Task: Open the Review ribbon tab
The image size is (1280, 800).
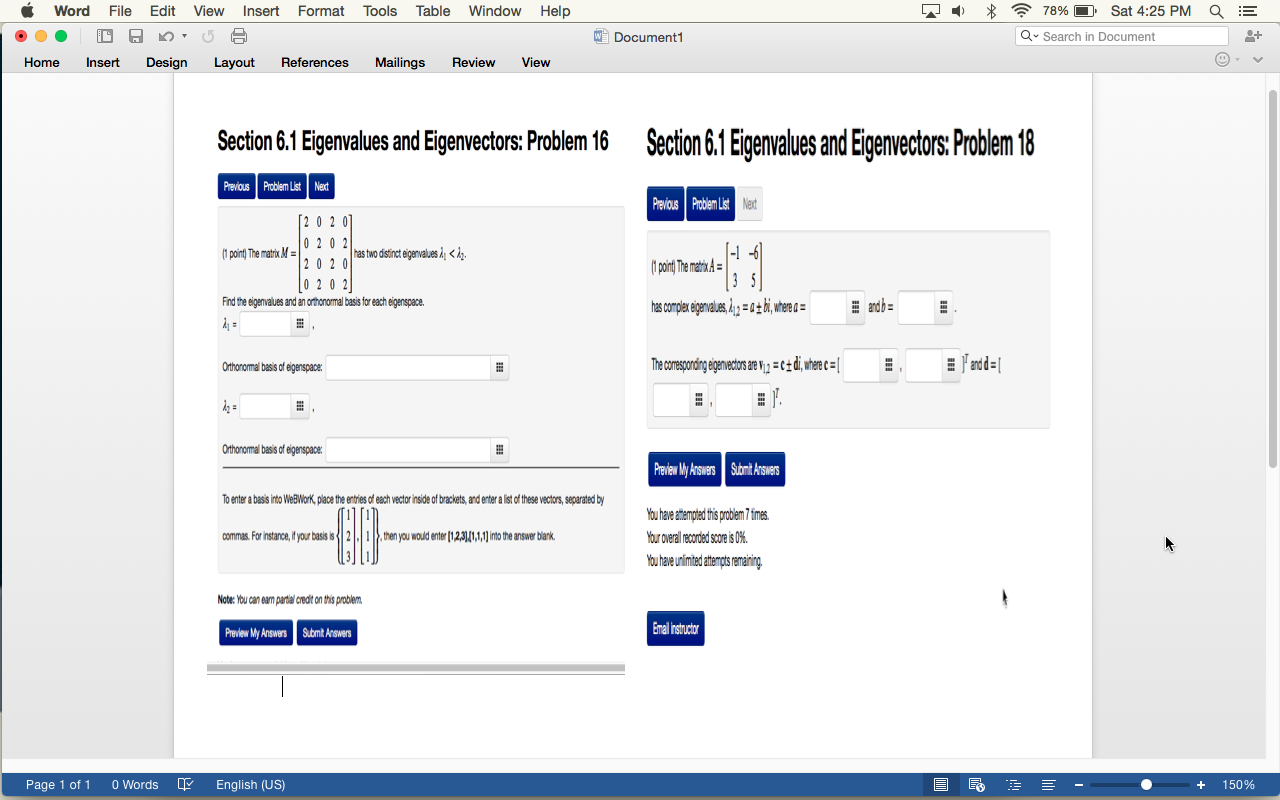Action: [474, 62]
